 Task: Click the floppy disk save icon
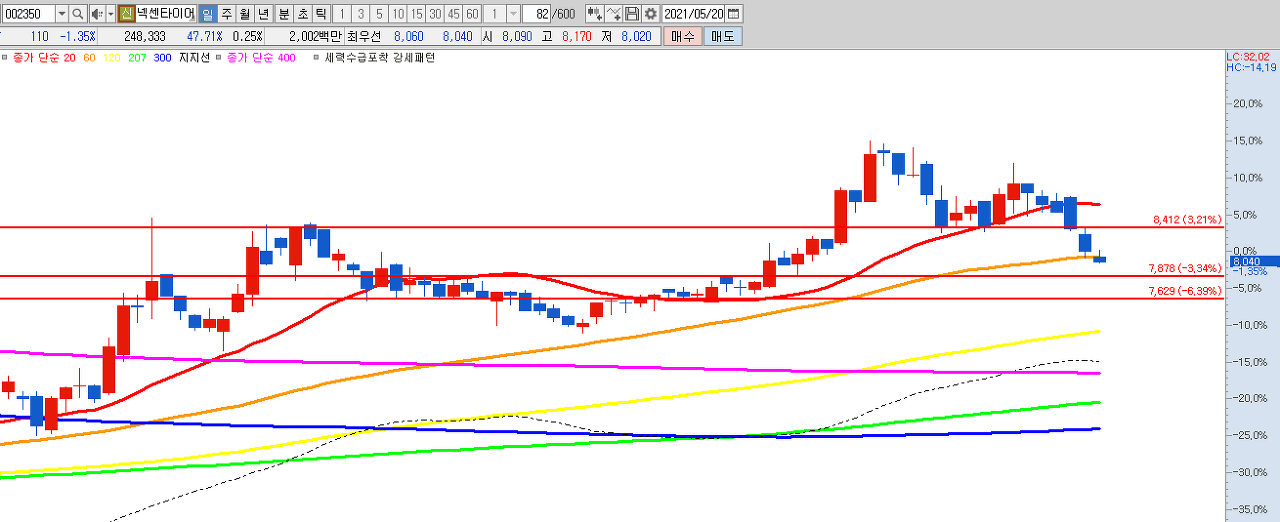(632, 14)
